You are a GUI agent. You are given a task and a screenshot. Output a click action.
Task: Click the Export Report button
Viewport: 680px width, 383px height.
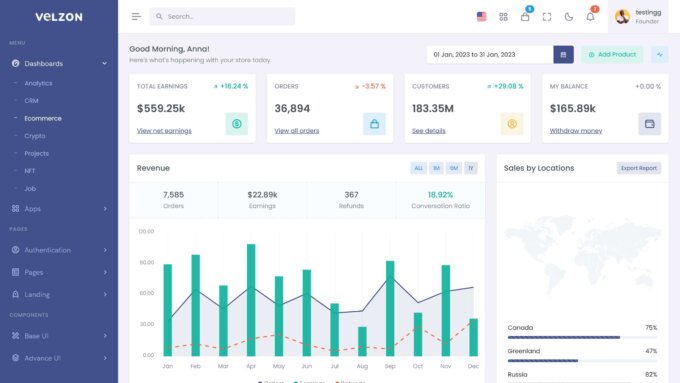(639, 168)
